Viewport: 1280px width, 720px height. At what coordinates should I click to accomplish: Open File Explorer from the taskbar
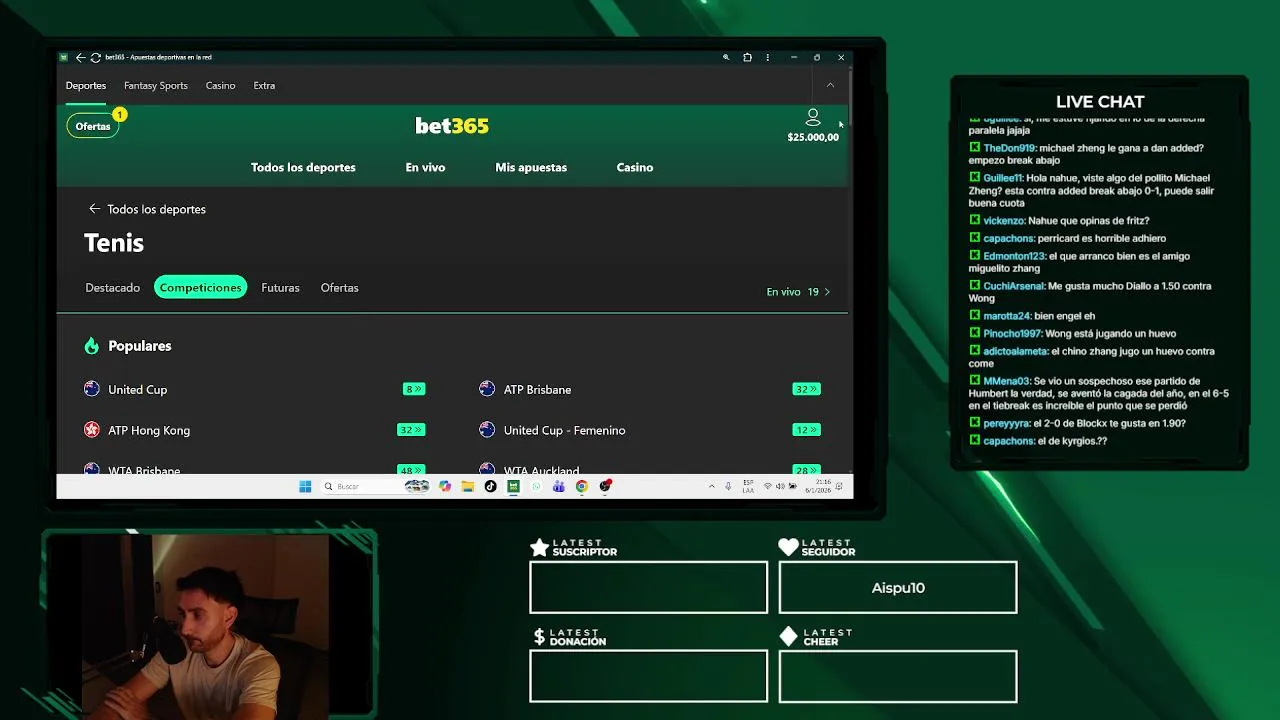pos(467,486)
